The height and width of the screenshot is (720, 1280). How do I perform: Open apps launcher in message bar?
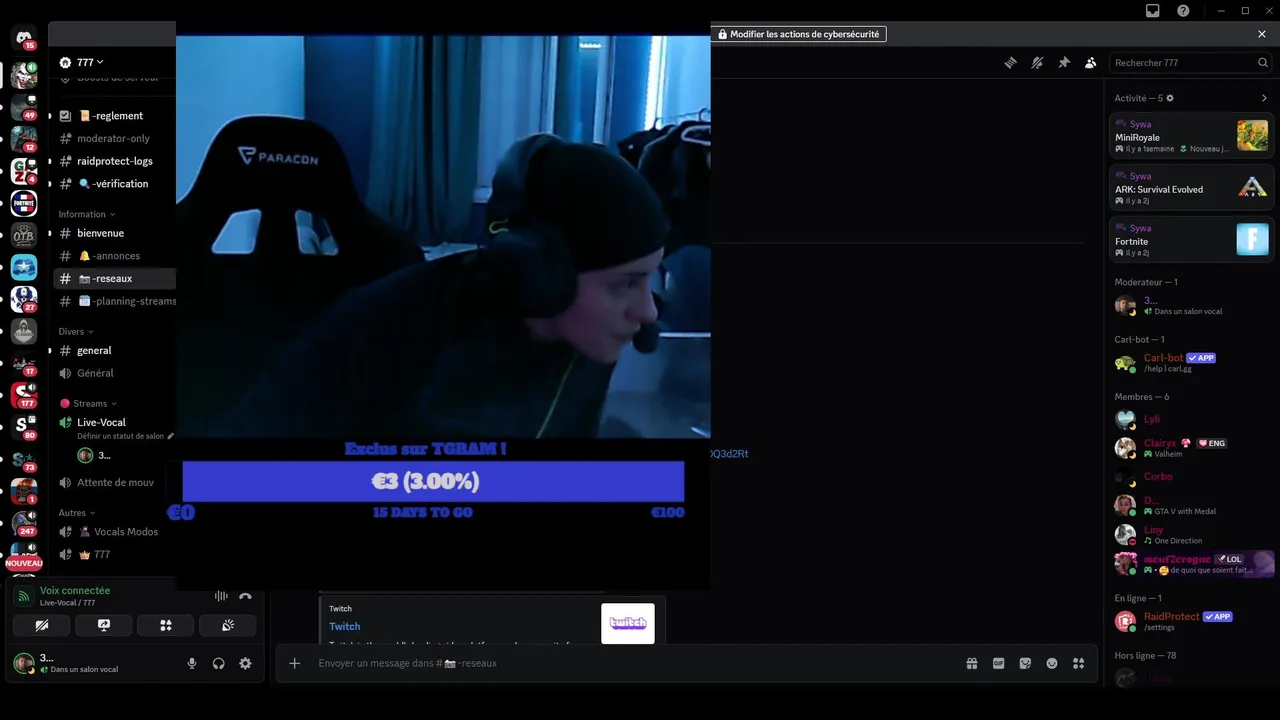(x=1078, y=663)
